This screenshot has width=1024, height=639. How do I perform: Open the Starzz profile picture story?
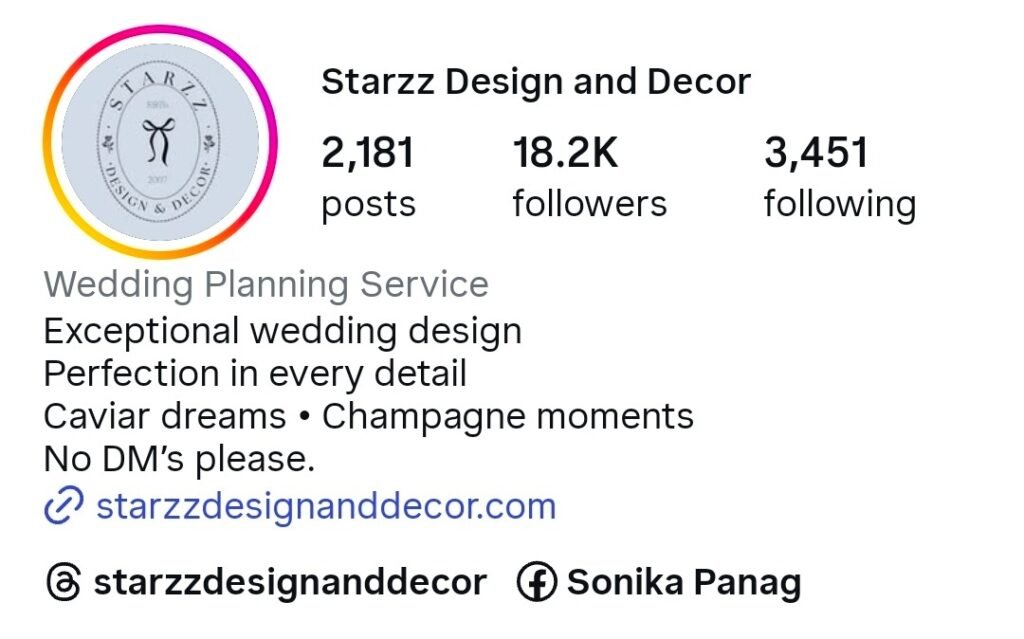tap(160, 142)
